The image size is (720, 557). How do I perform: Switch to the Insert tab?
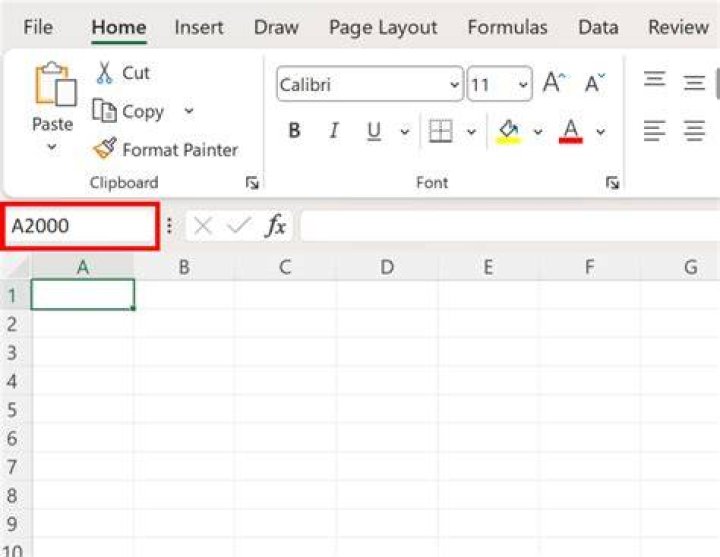199,27
